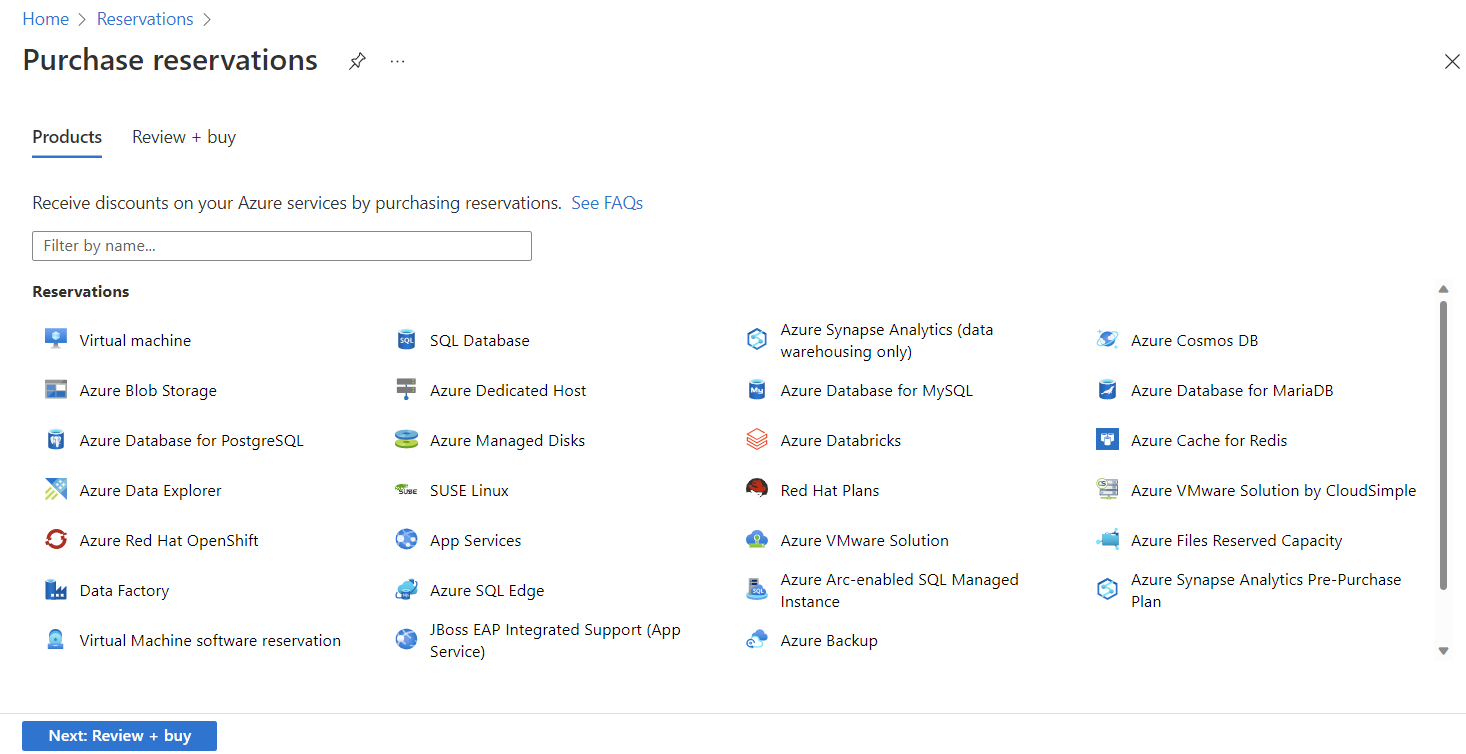Click the Azure Databricks icon
Viewport: 1466px width, 754px height.
pos(757,440)
